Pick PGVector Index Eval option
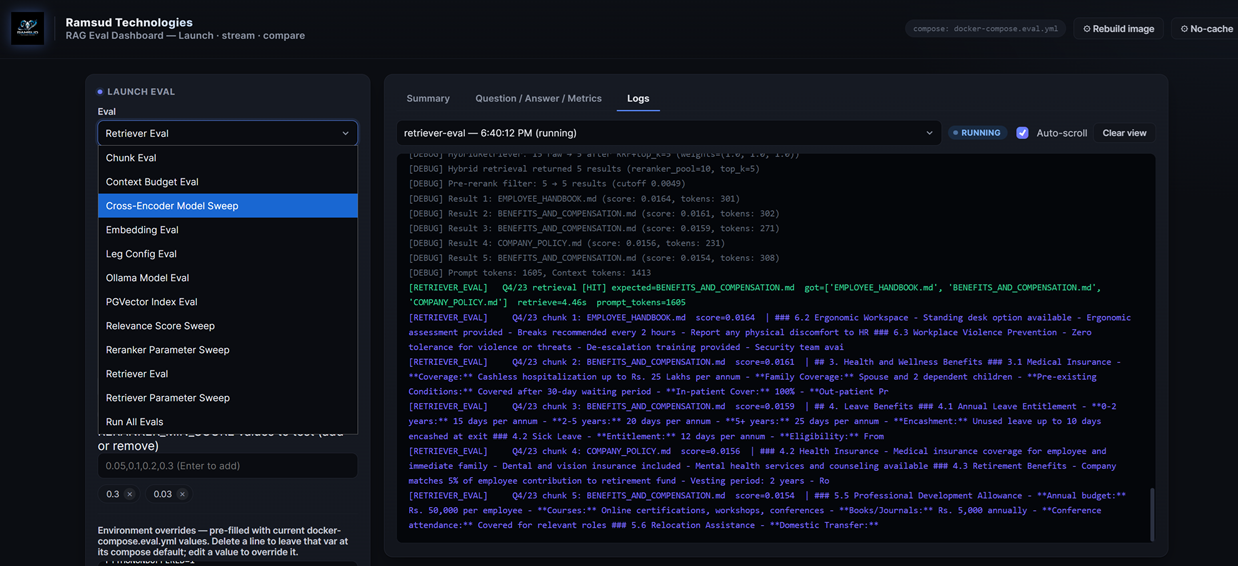This screenshot has height=566, width=1238. click(x=227, y=302)
